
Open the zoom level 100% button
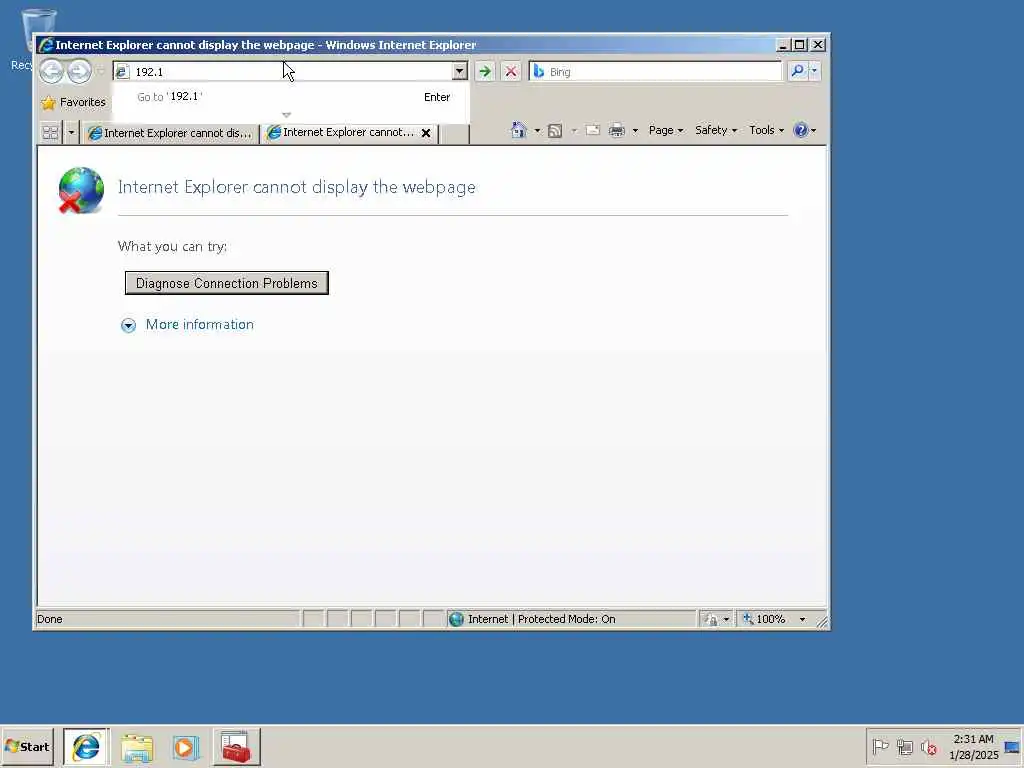(764, 619)
